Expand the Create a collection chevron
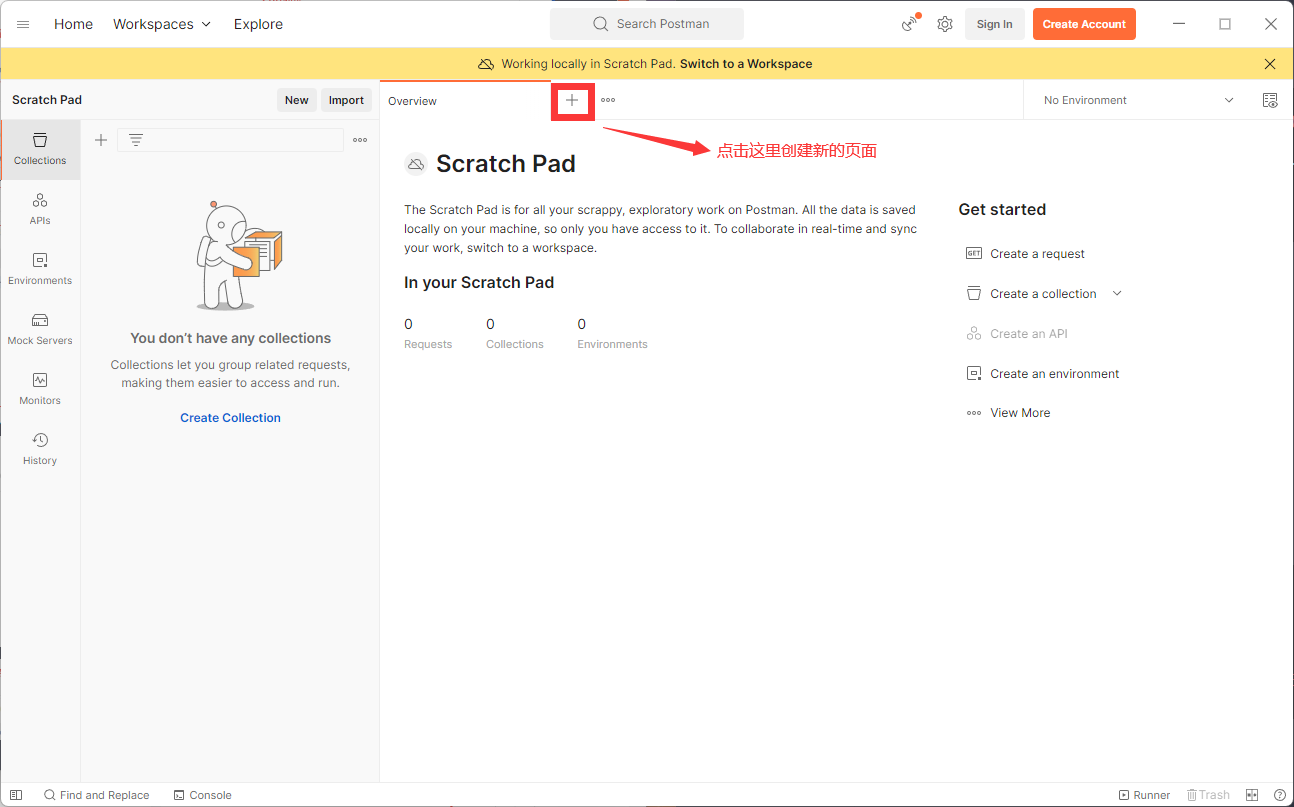The height and width of the screenshot is (807, 1294). pyautogui.click(x=1117, y=293)
